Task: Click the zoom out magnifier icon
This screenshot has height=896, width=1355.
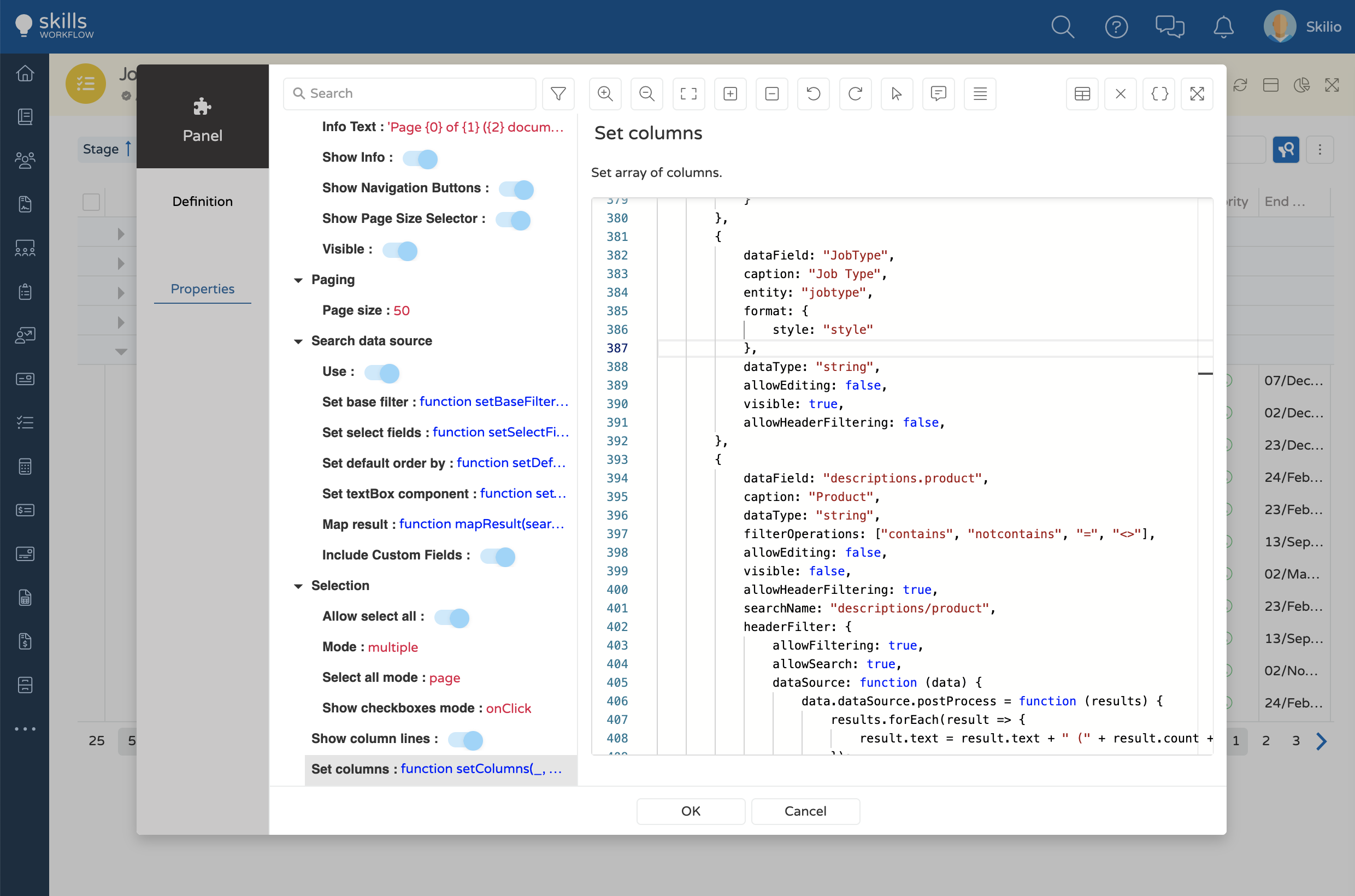Action: 646,93
